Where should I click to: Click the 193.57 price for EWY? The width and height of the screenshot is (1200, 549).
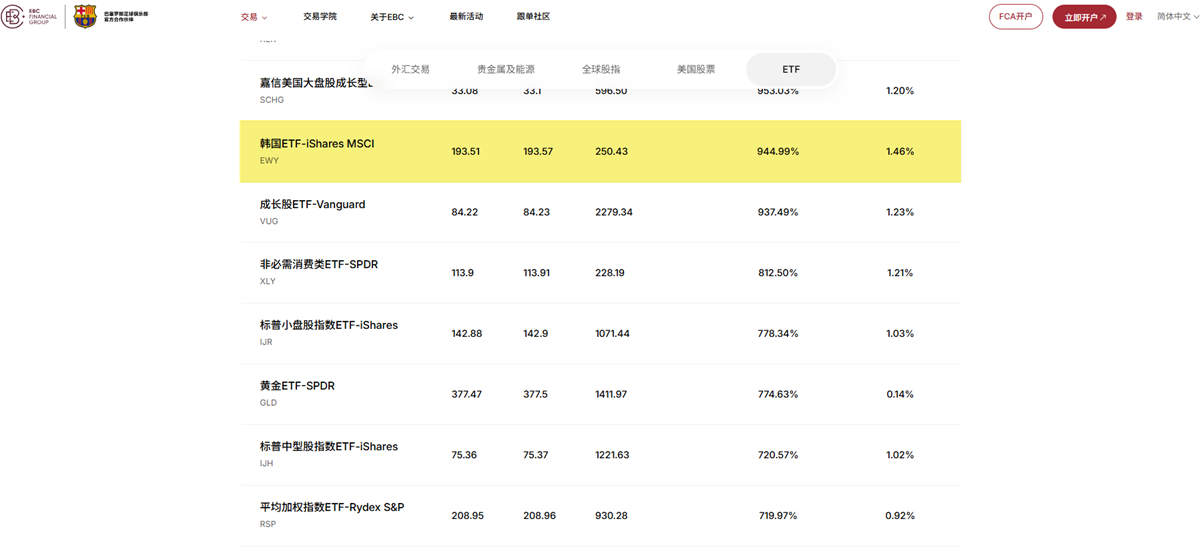[x=538, y=152]
